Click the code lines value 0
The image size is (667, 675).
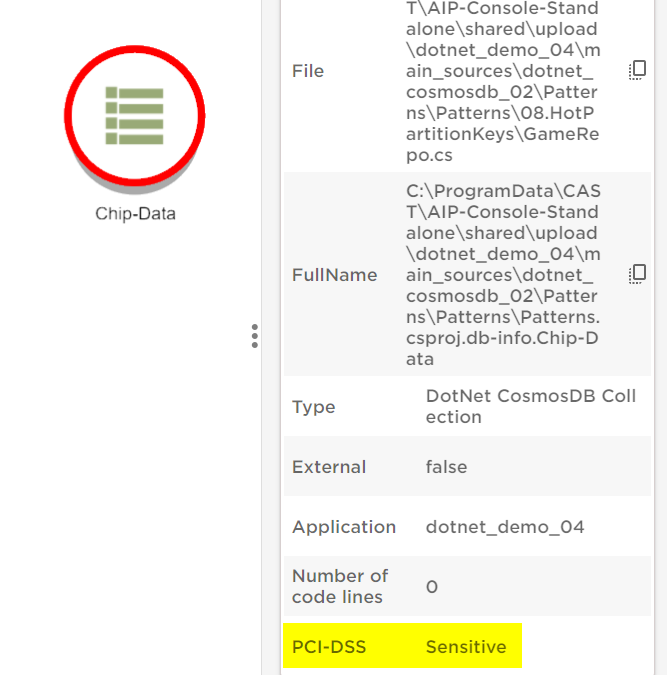[x=432, y=587]
